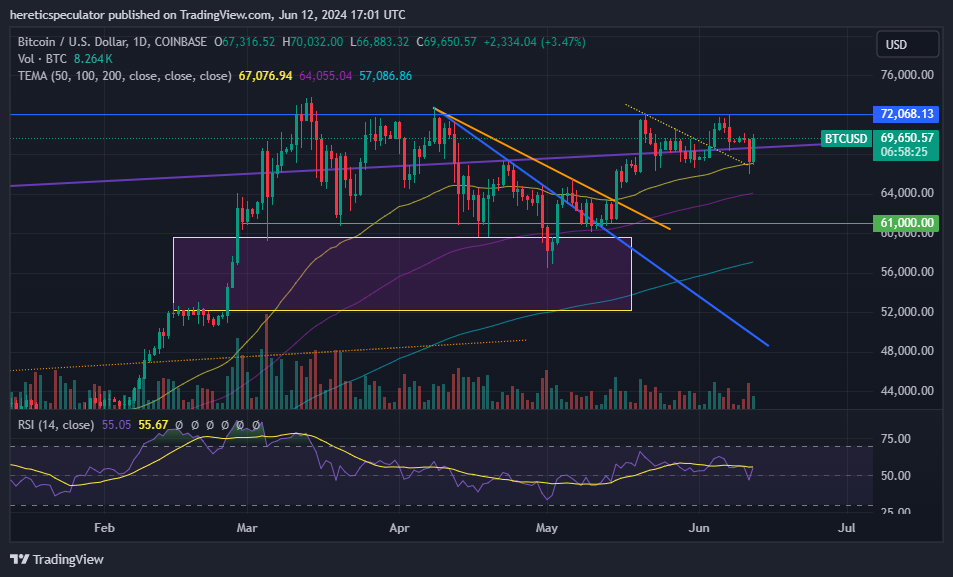The height and width of the screenshot is (577, 953).
Task: Click the 76,000.00 price axis label
Action: (907, 75)
